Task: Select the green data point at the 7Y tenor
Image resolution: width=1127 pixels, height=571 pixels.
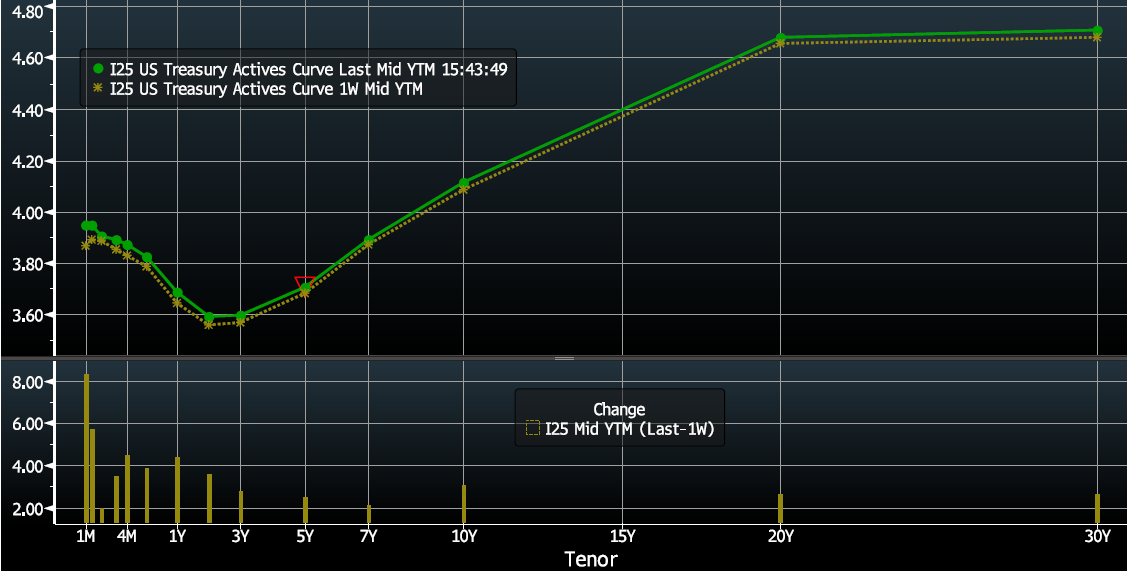Action: pos(369,240)
